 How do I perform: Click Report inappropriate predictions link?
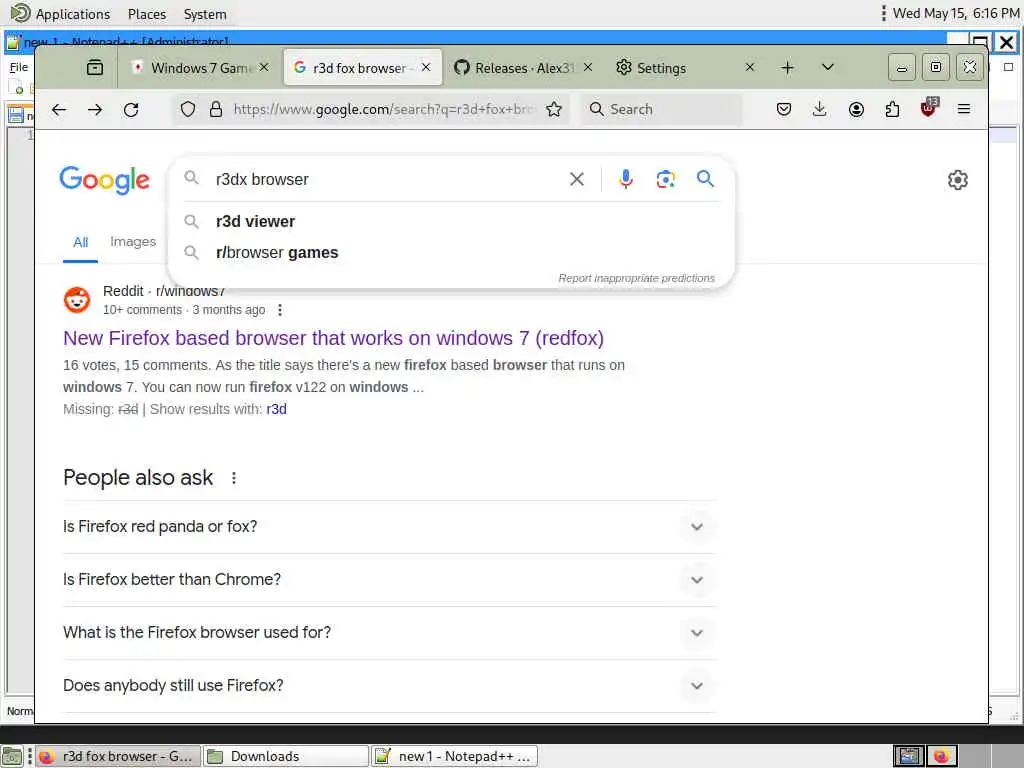(x=636, y=278)
